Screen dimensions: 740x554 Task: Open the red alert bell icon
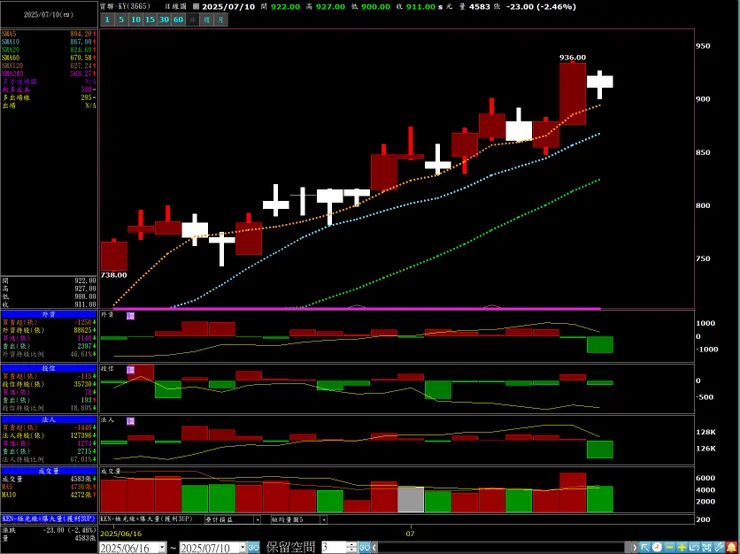click(x=732, y=547)
